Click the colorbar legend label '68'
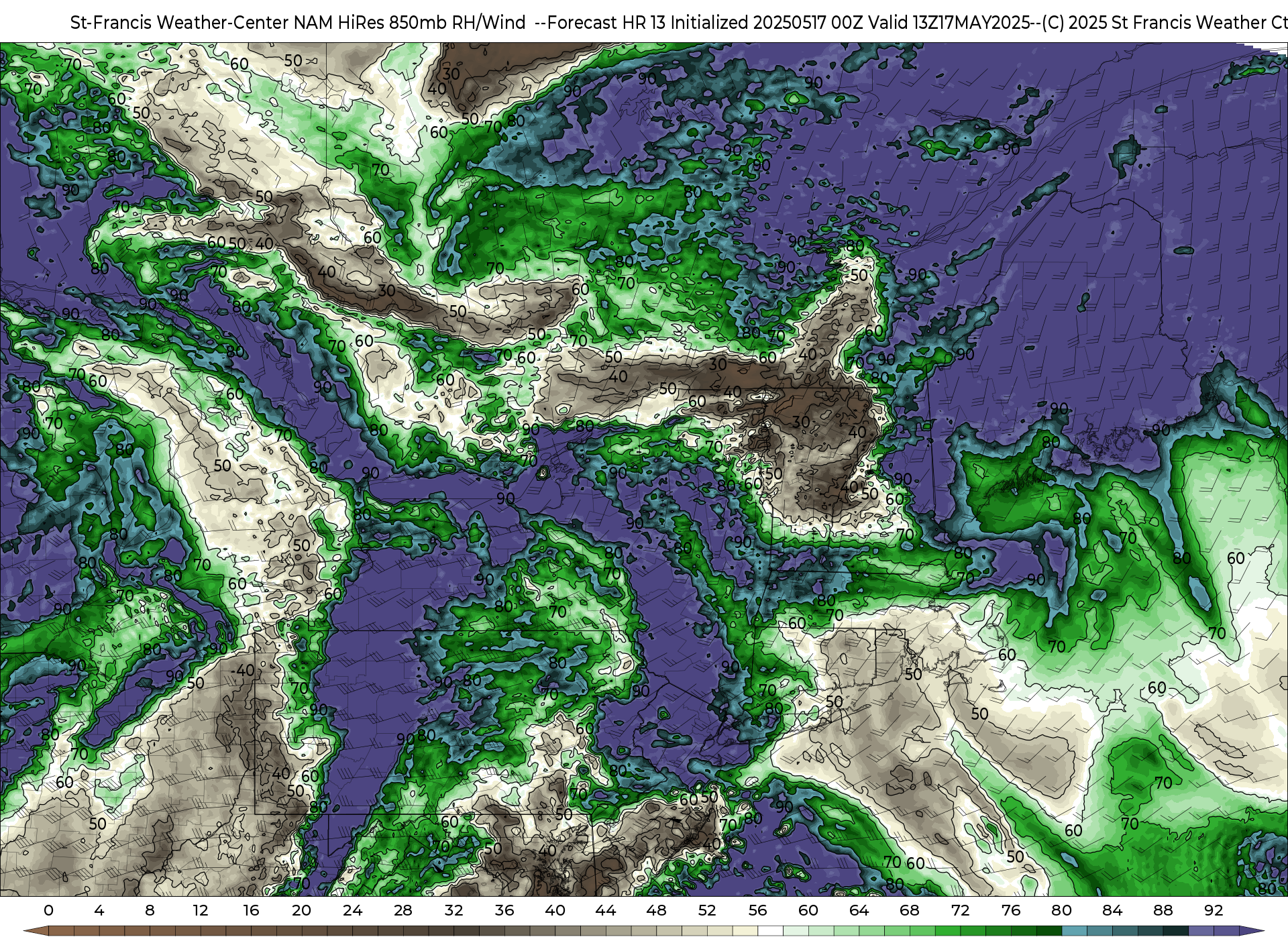 pos(909,910)
